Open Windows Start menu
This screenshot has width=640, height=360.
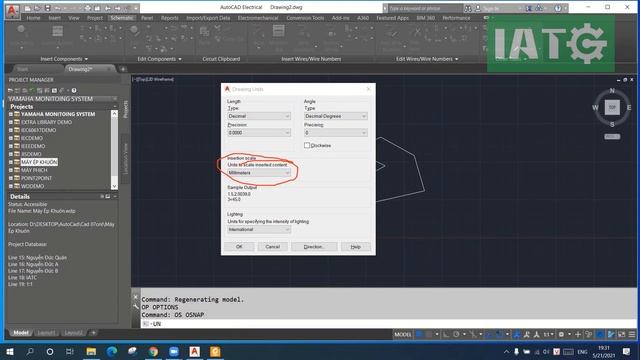tap(10, 351)
